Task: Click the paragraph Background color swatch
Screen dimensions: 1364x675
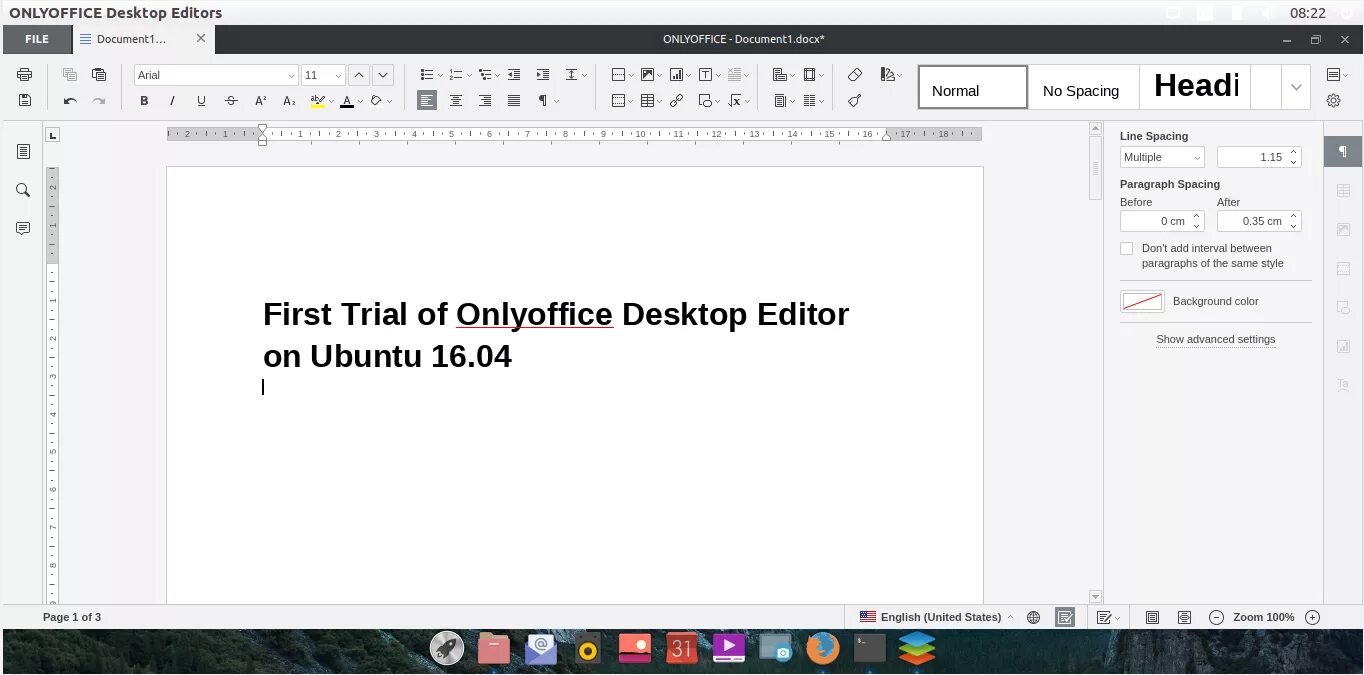Action: 1142,301
